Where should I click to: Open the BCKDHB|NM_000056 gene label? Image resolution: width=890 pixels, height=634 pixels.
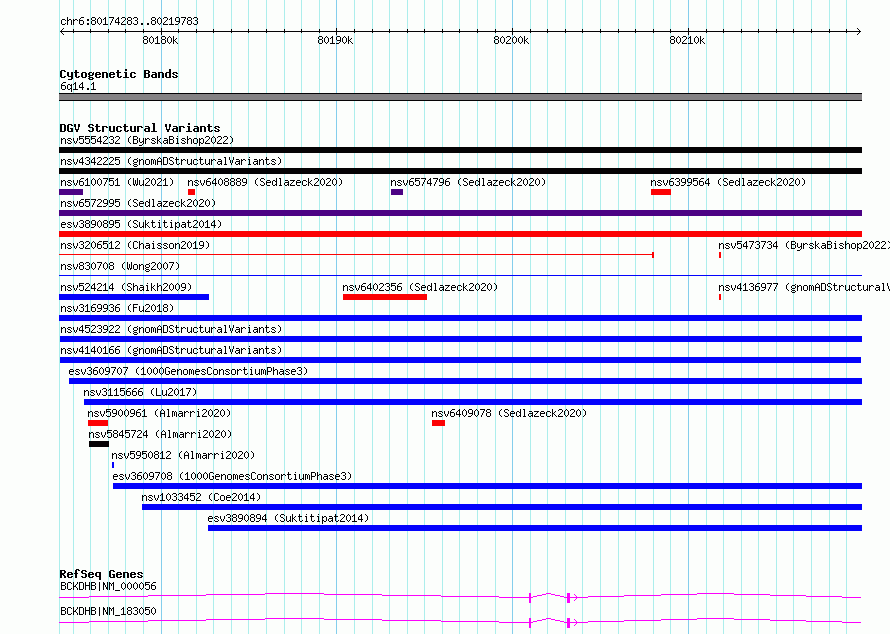pyautogui.click(x=108, y=586)
